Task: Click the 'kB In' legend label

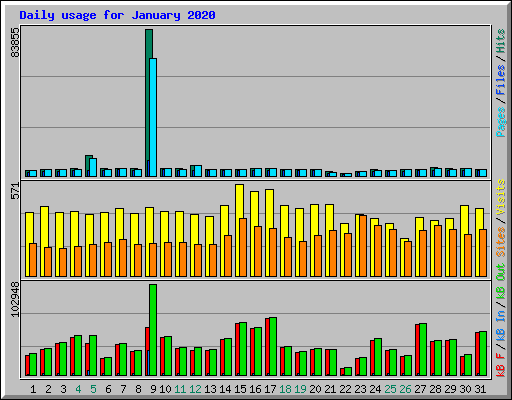Action: pos(500,326)
